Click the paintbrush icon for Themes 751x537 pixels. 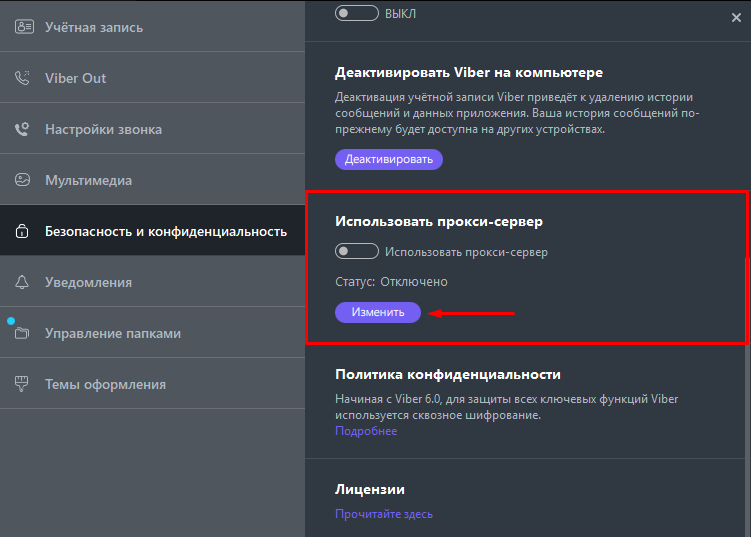tap(22, 384)
